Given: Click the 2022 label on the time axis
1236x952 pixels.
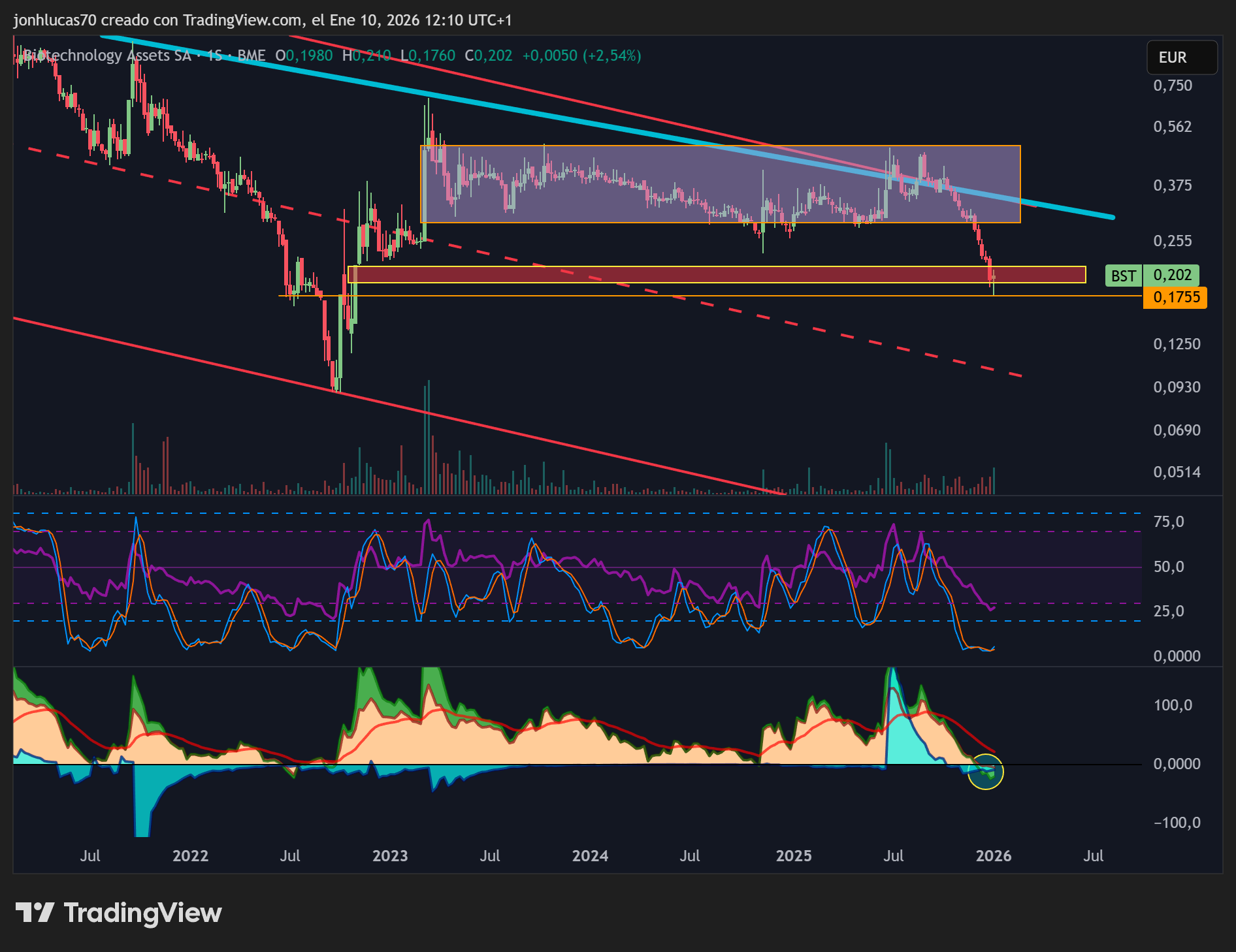Looking at the screenshot, I should 190,856.
